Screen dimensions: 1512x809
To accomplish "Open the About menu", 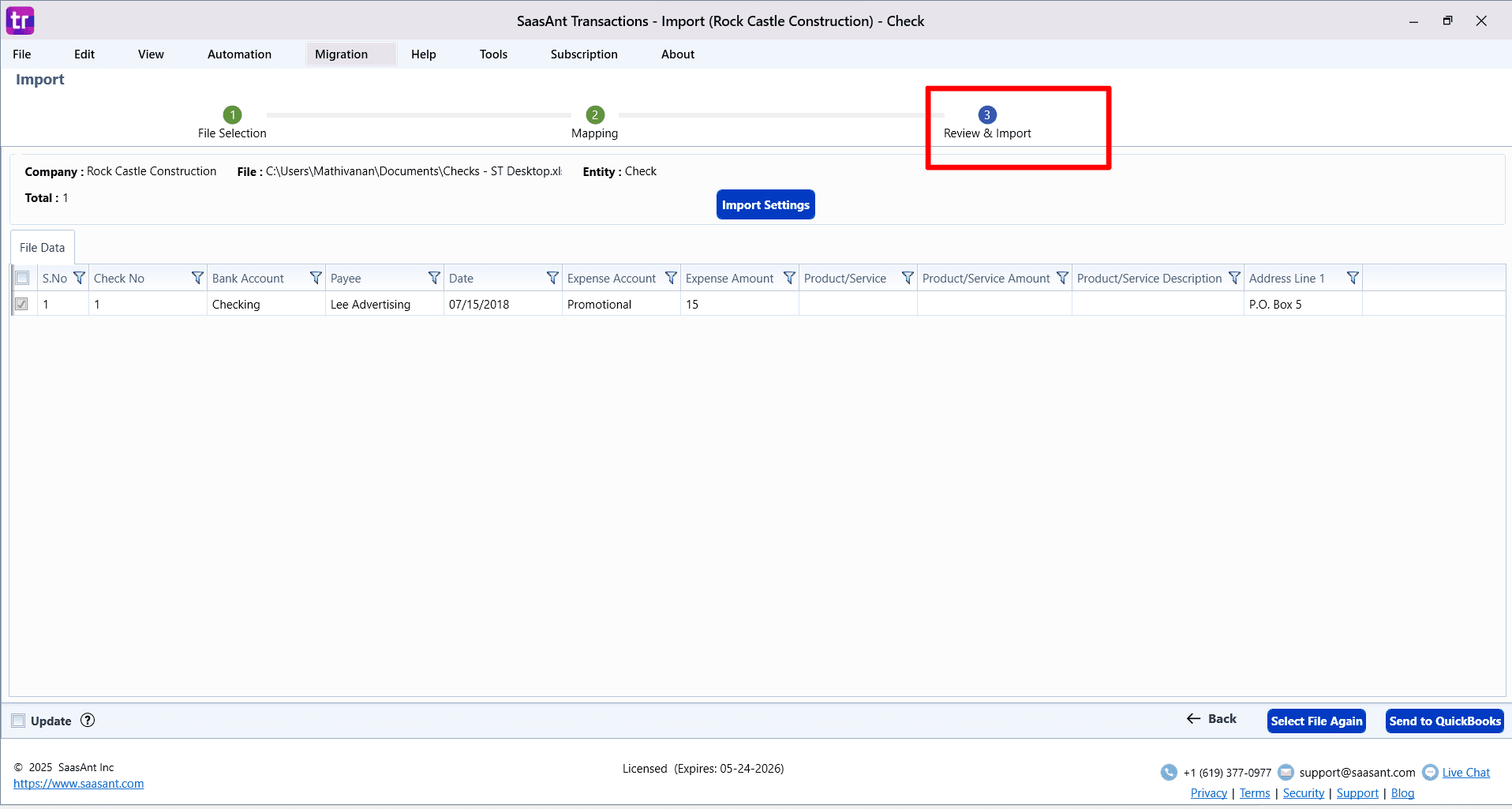I will (678, 54).
